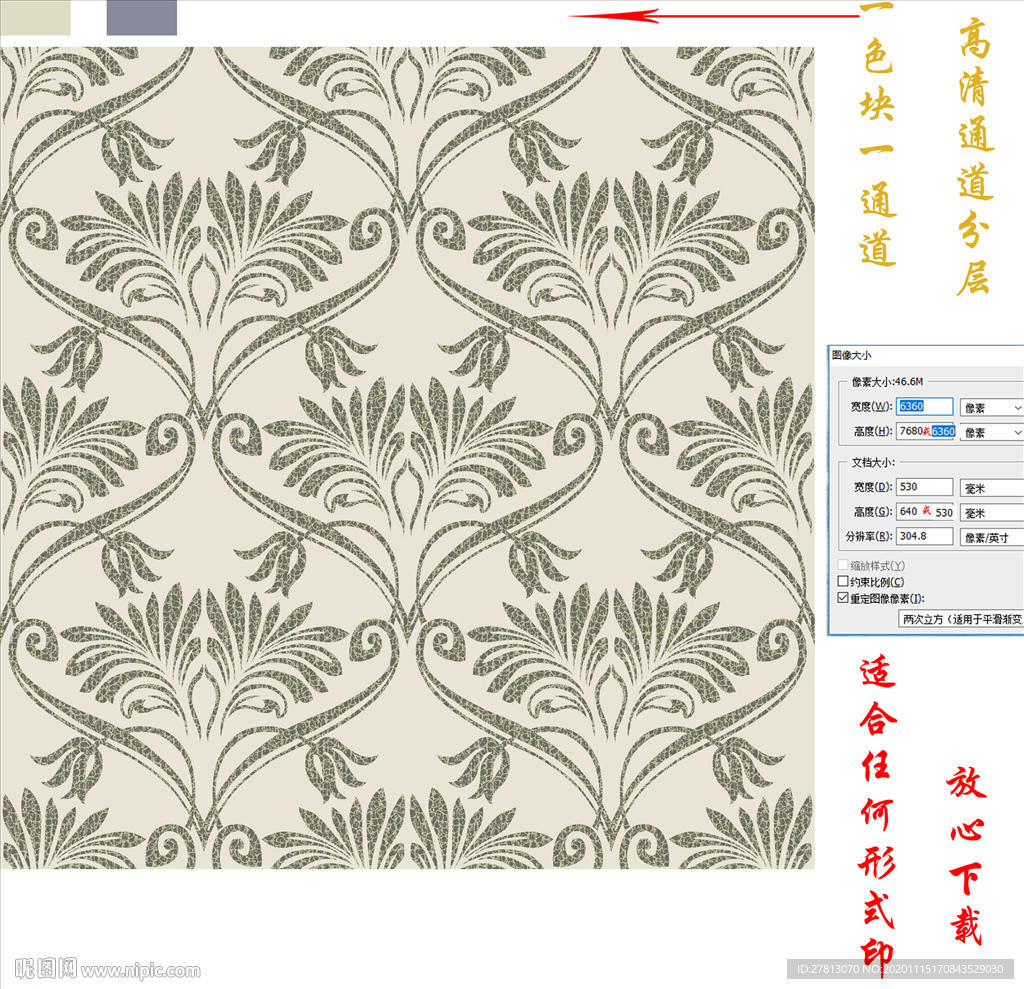The width and height of the screenshot is (1024, 989).
Task: Uncheck the 重定图像像素(I) checkbox
Action: click(x=842, y=598)
